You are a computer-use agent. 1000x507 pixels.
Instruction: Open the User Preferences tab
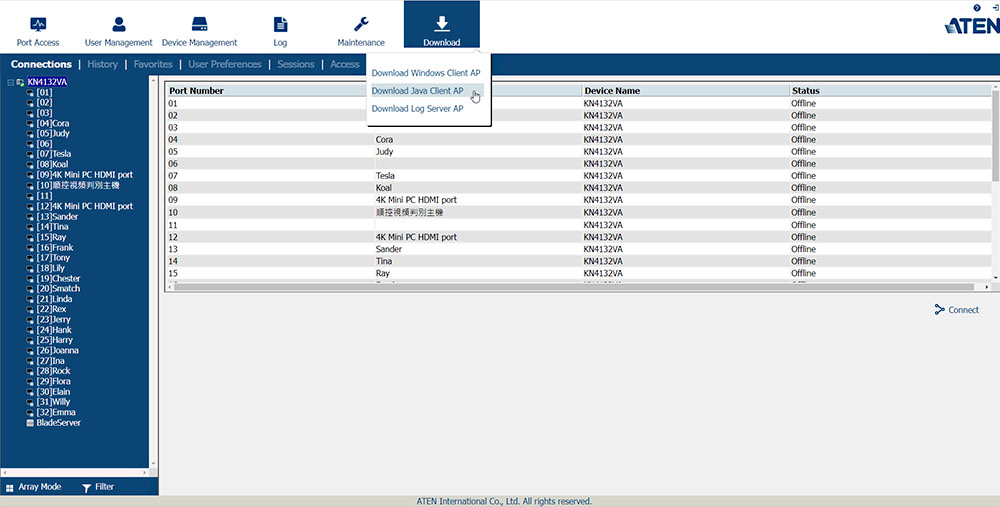click(225, 64)
